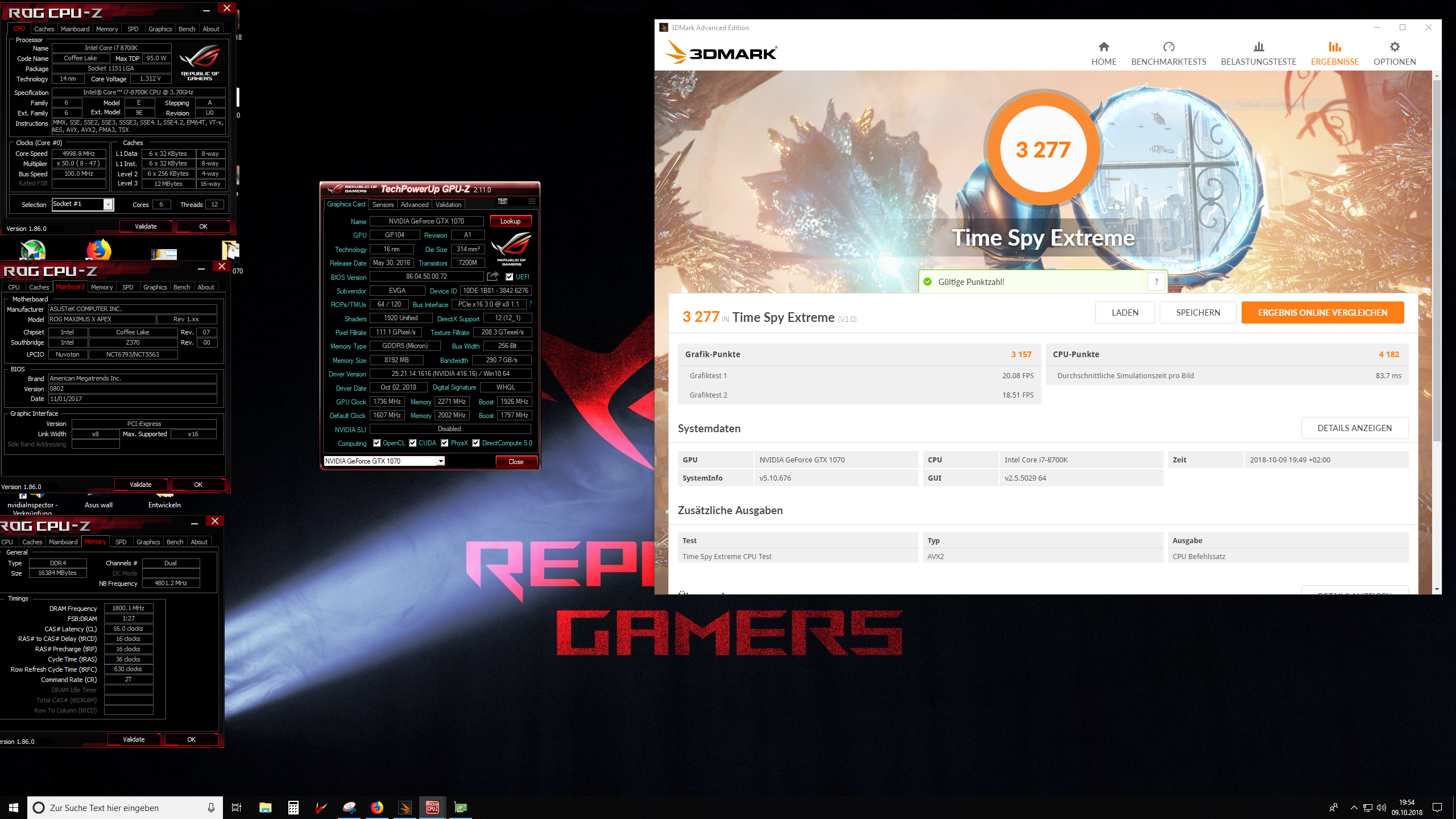Screen dimensions: 1456x819
Task: Open the GPU-Z hamburger menu
Action: coord(532,201)
